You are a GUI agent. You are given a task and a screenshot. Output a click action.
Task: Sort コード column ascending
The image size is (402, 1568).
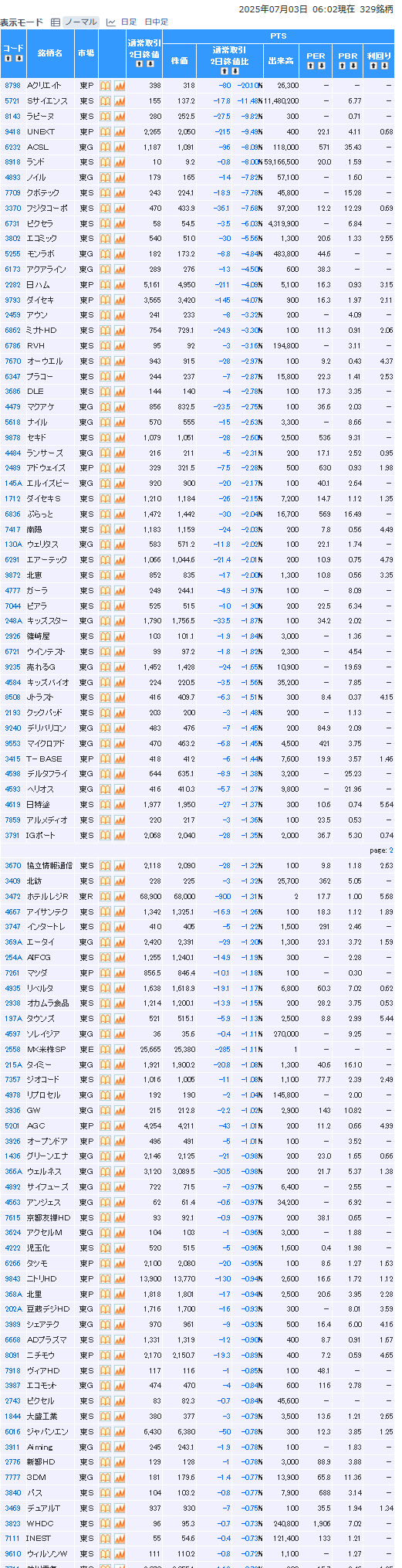9,58
